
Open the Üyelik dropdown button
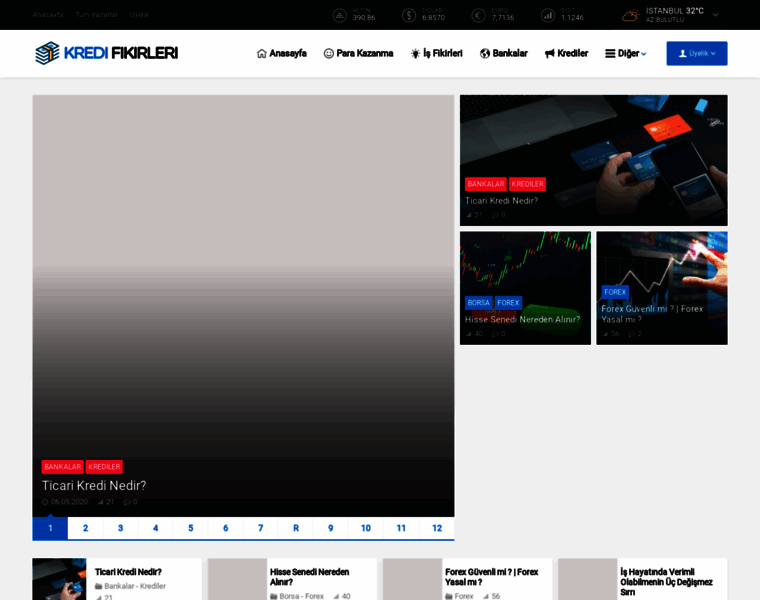click(697, 53)
